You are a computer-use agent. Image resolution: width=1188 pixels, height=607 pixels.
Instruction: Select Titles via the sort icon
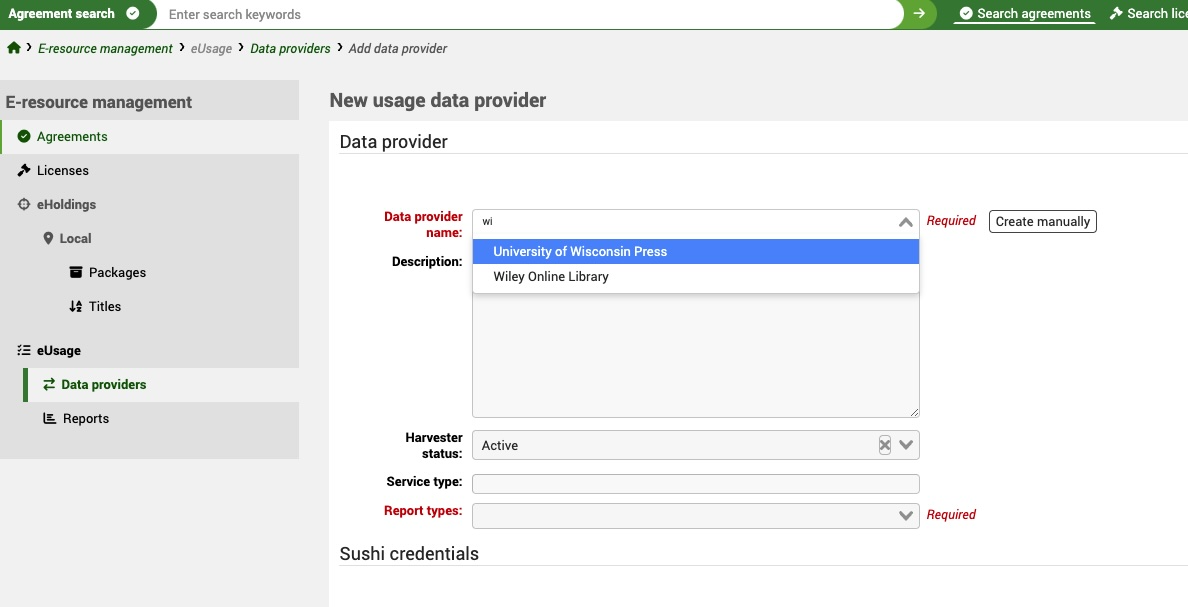[75, 306]
